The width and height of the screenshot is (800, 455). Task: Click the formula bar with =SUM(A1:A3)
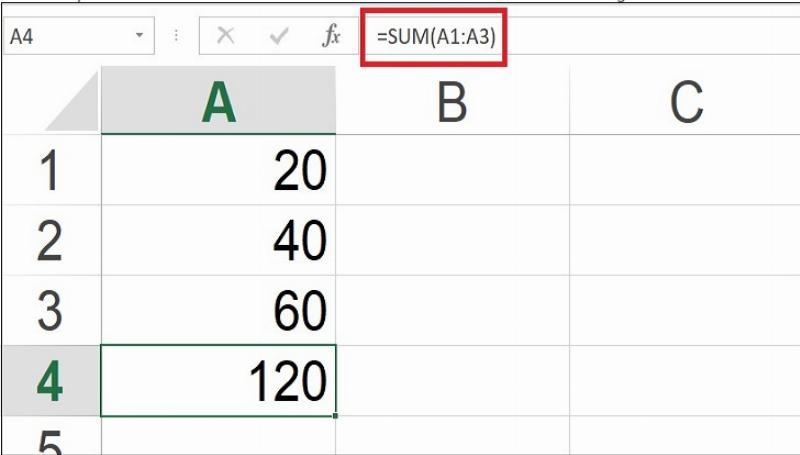point(581,36)
